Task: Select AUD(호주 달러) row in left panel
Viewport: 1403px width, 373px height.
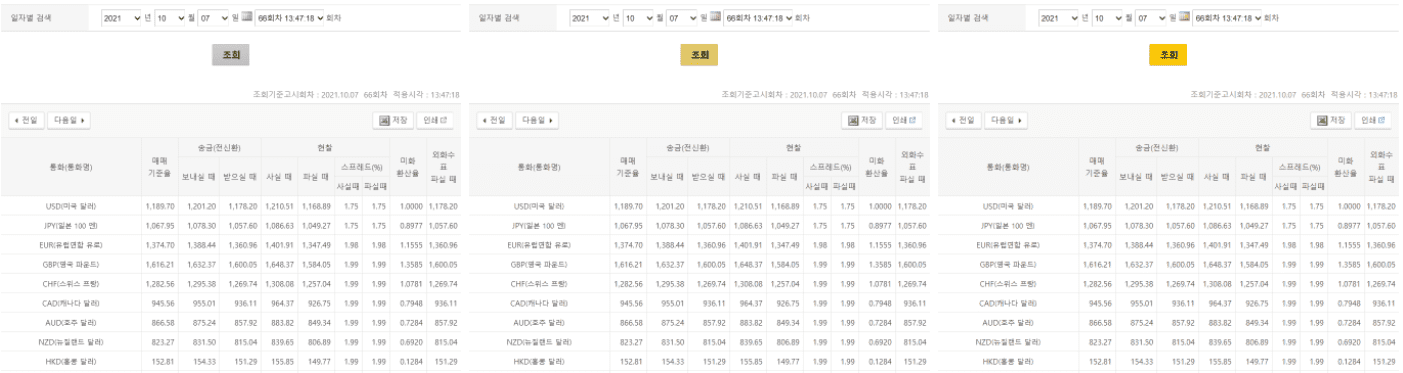Action: (230, 323)
